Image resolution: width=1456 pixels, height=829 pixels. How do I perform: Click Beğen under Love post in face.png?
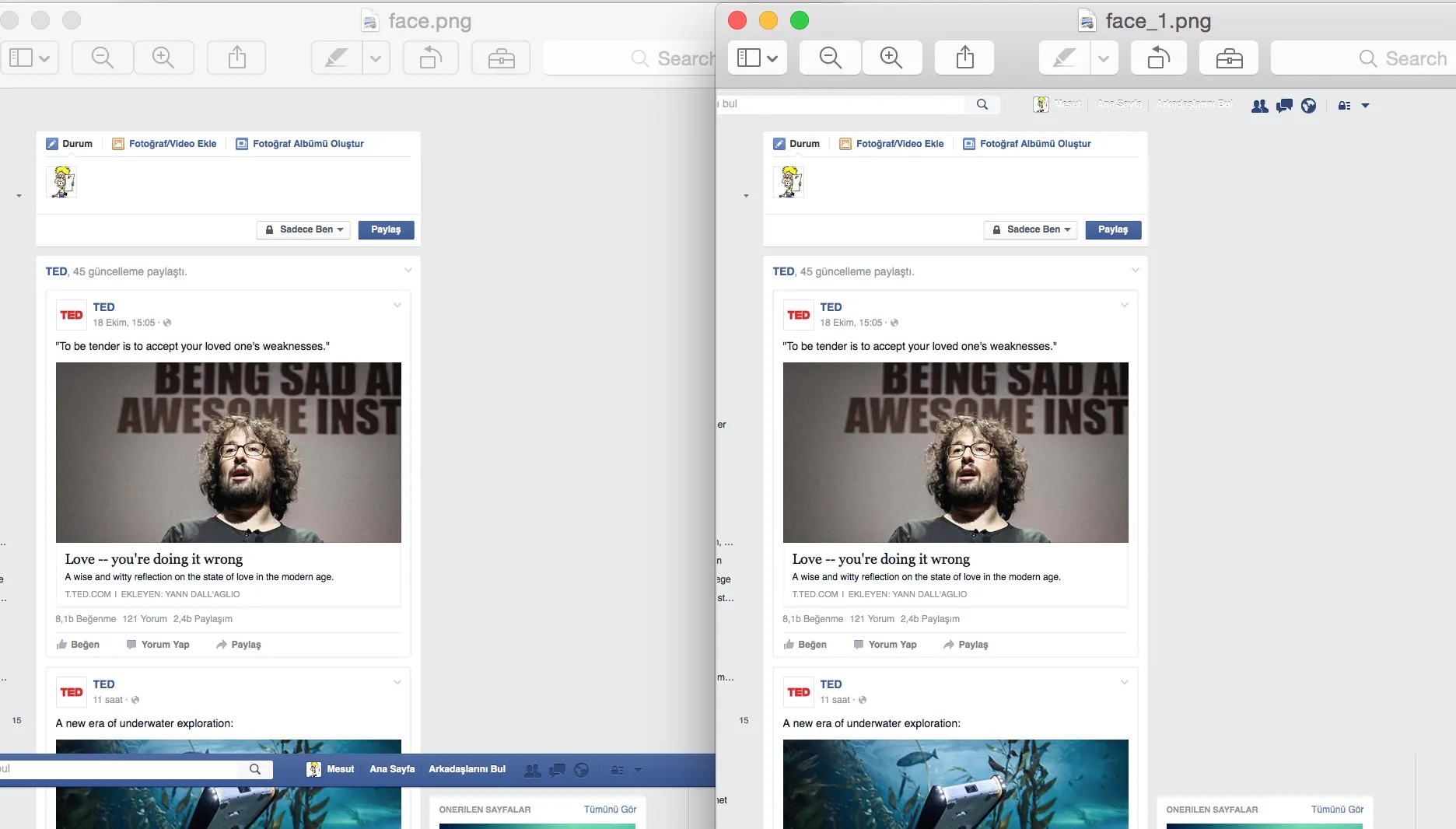pos(78,645)
